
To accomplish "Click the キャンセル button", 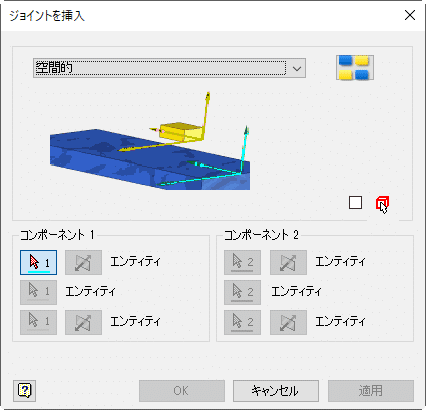I will [x=276, y=391].
